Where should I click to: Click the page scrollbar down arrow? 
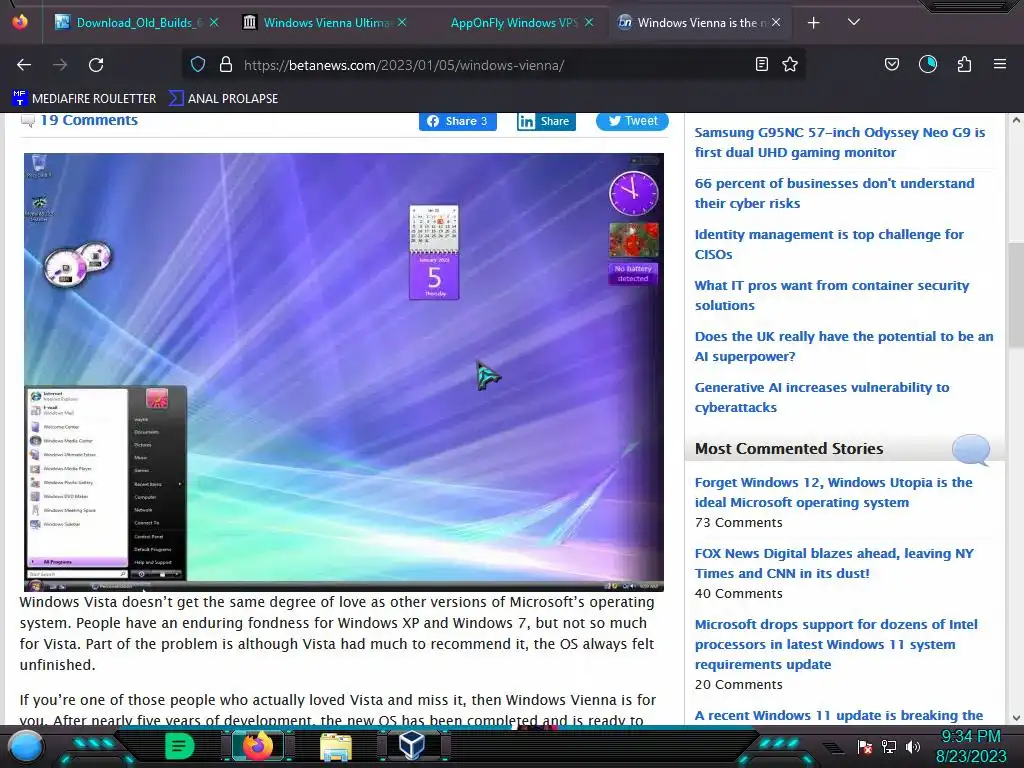pos(1016,718)
